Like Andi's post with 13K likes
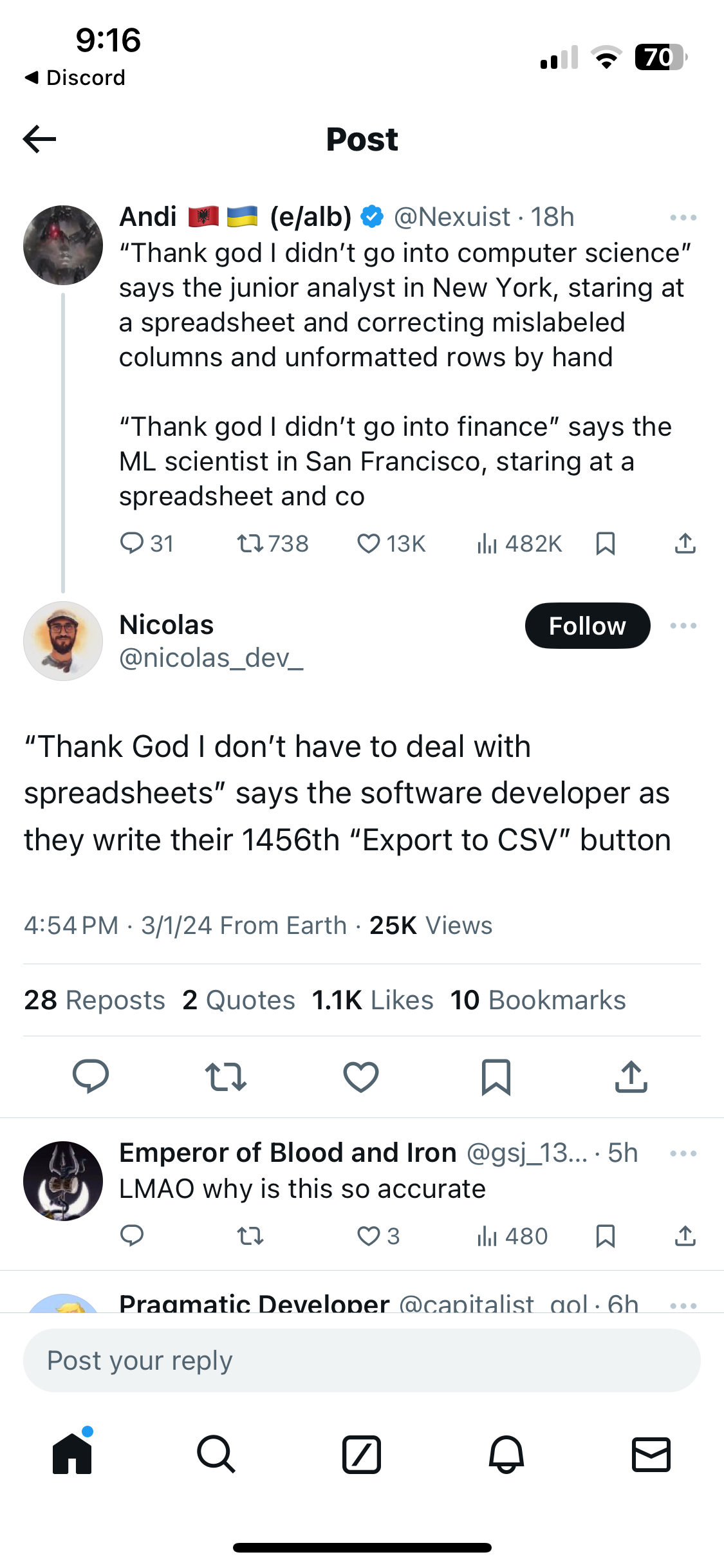 [369, 544]
